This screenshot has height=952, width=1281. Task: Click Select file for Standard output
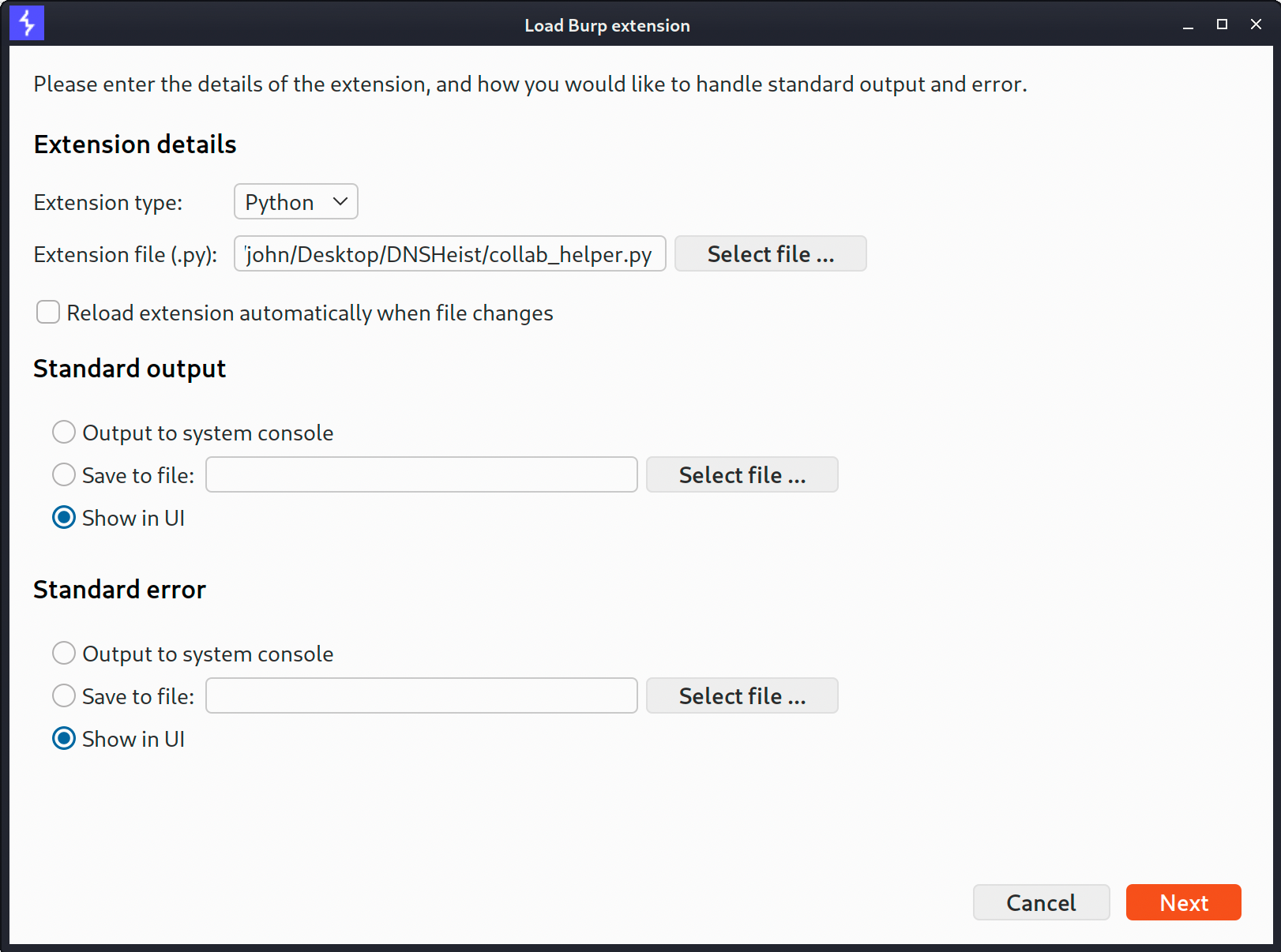[742, 474]
